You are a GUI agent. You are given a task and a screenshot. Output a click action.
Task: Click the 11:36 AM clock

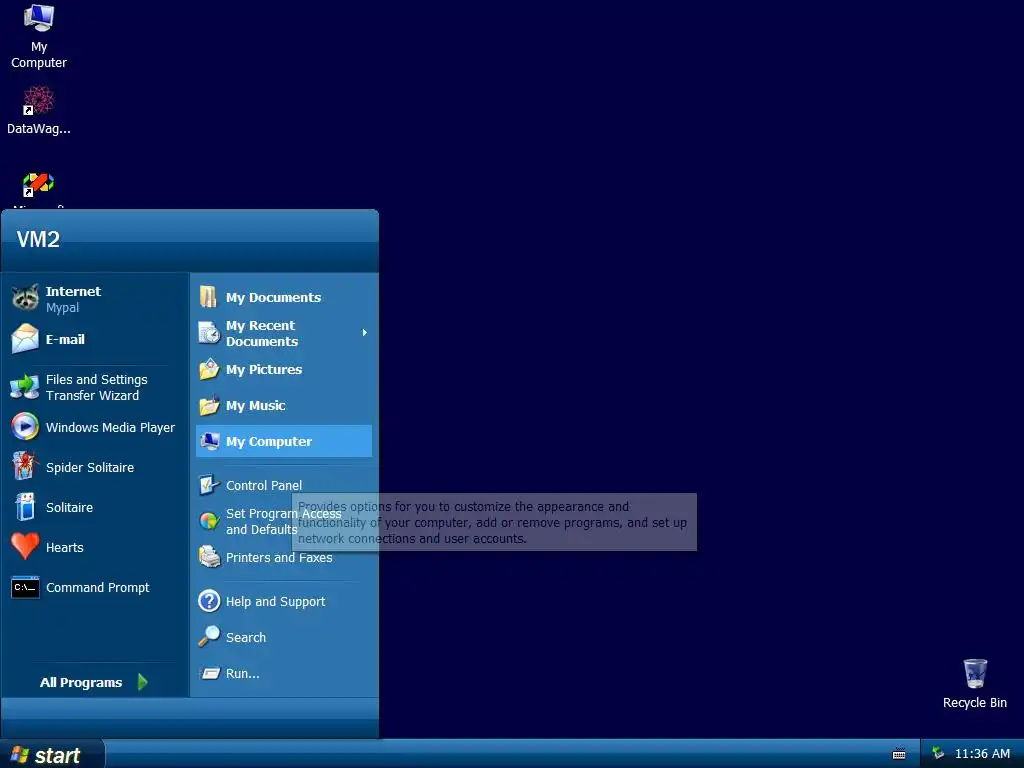982,754
